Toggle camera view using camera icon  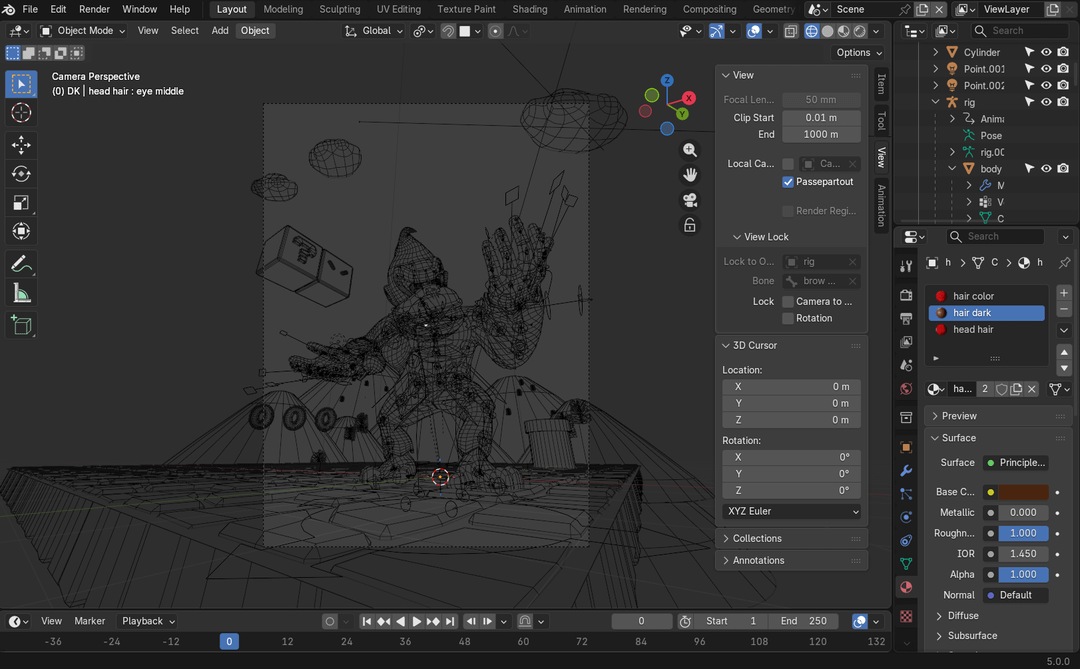click(690, 200)
